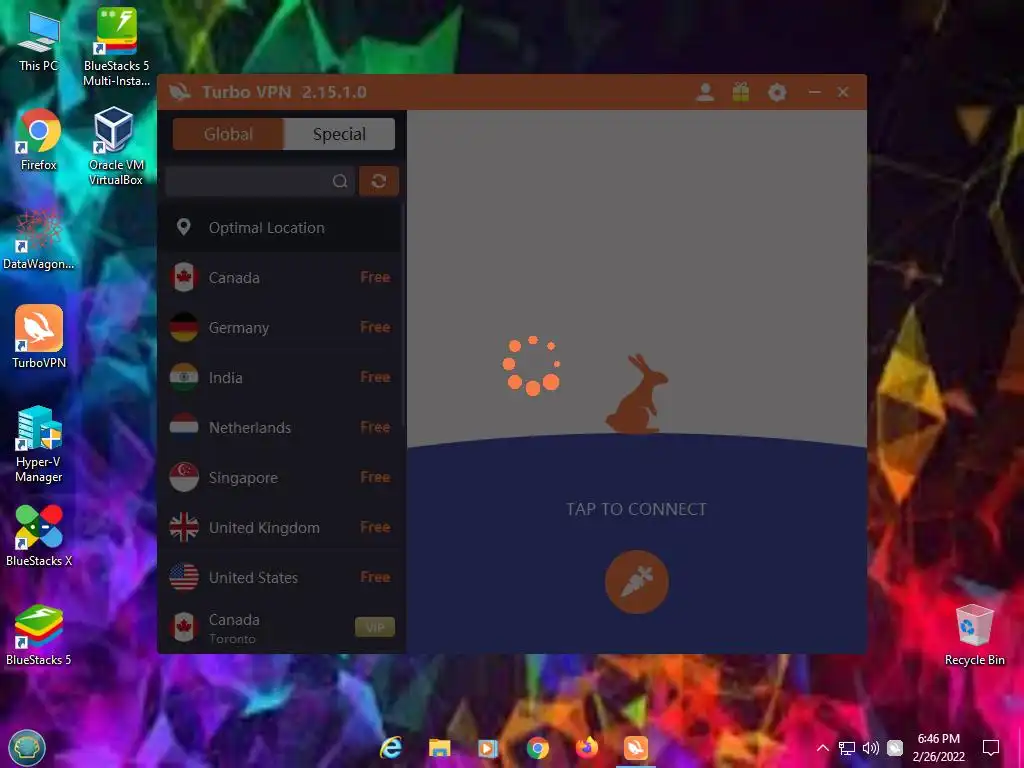
Task: Open the Start button globe
Action: pos(27,748)
